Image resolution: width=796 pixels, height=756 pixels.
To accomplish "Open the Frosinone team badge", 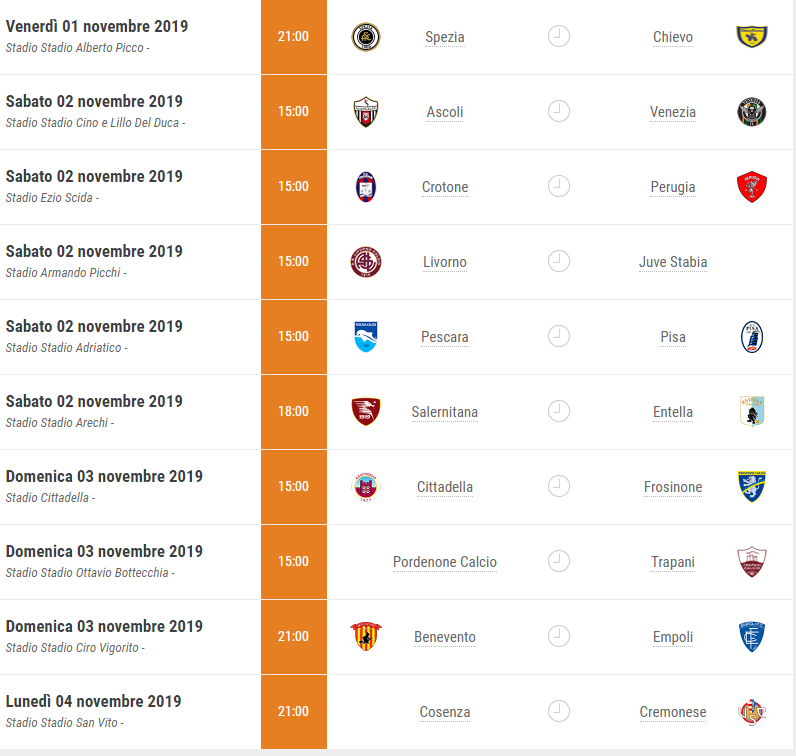I will tap(751, 486).
